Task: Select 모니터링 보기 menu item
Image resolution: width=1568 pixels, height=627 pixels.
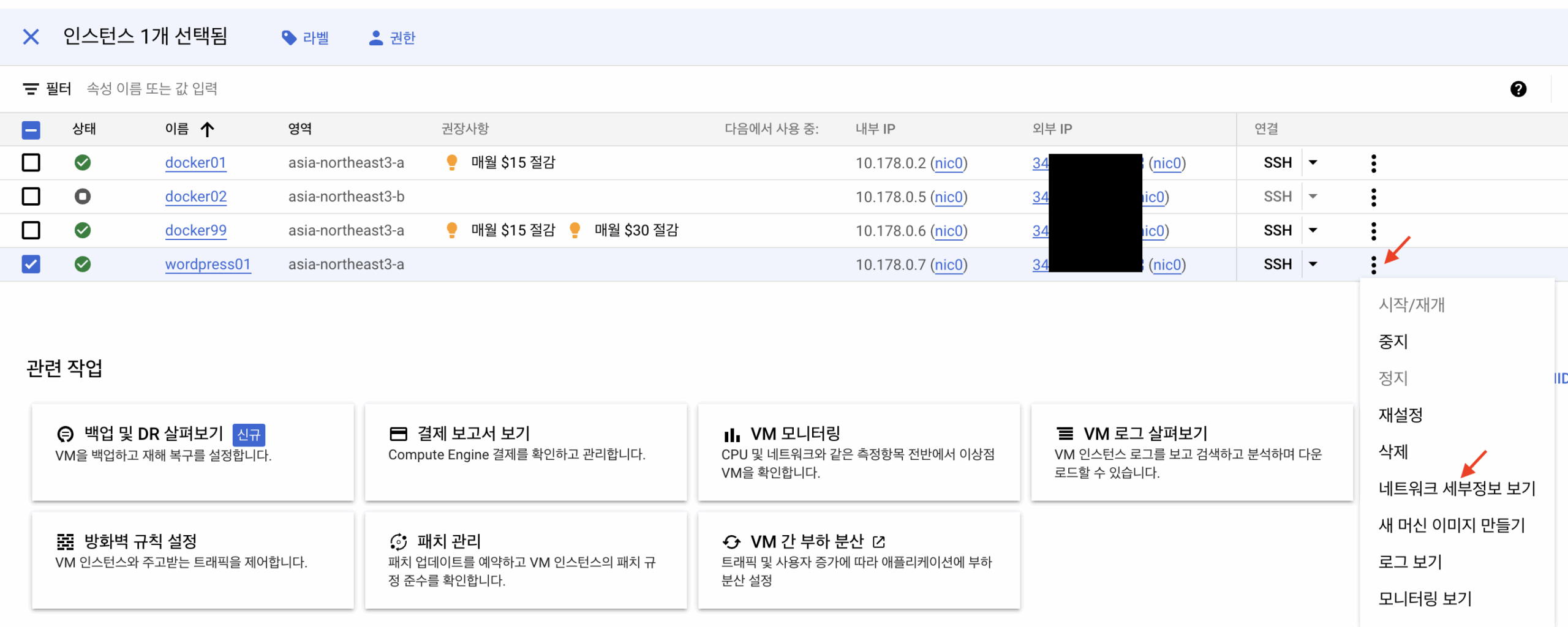Action: click(x=1457, y=599)
